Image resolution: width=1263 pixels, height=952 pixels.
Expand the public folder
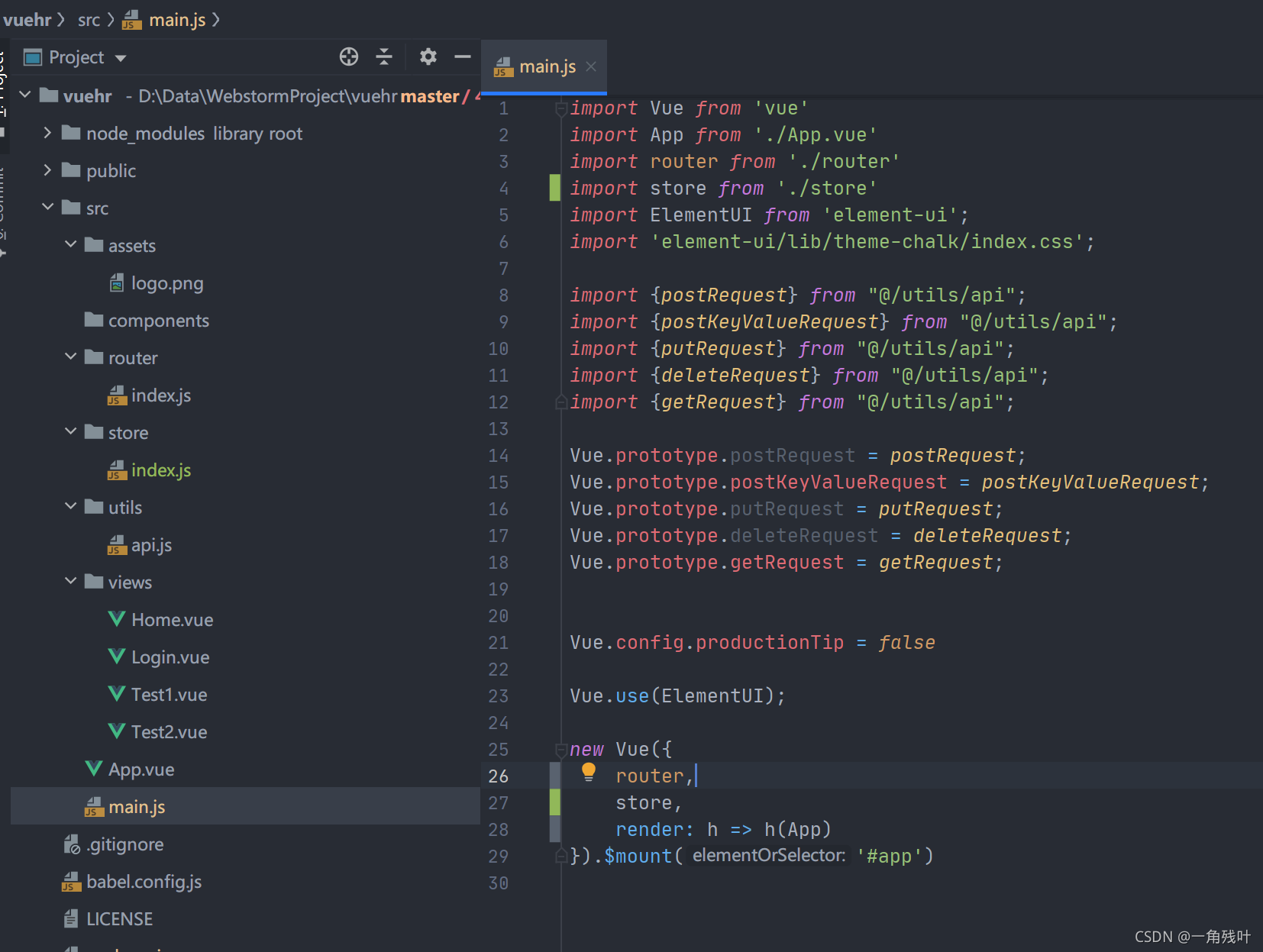pos(47,170)
